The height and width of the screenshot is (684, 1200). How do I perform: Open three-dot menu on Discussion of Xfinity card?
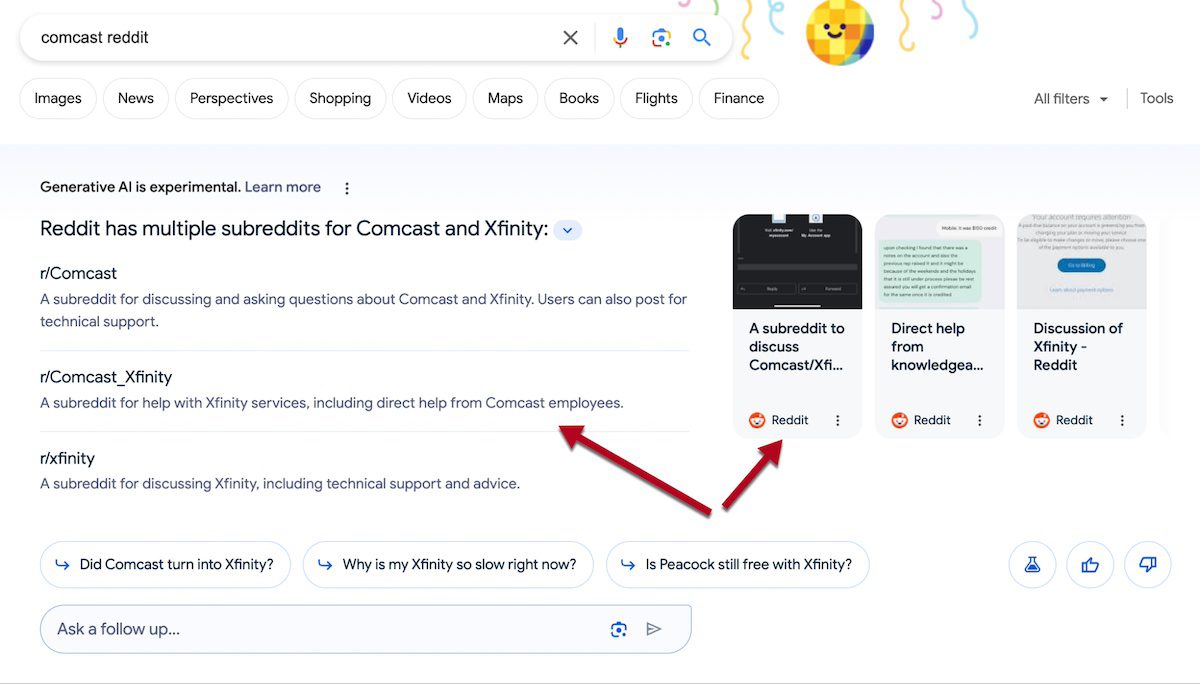(x=1122, y=421)
